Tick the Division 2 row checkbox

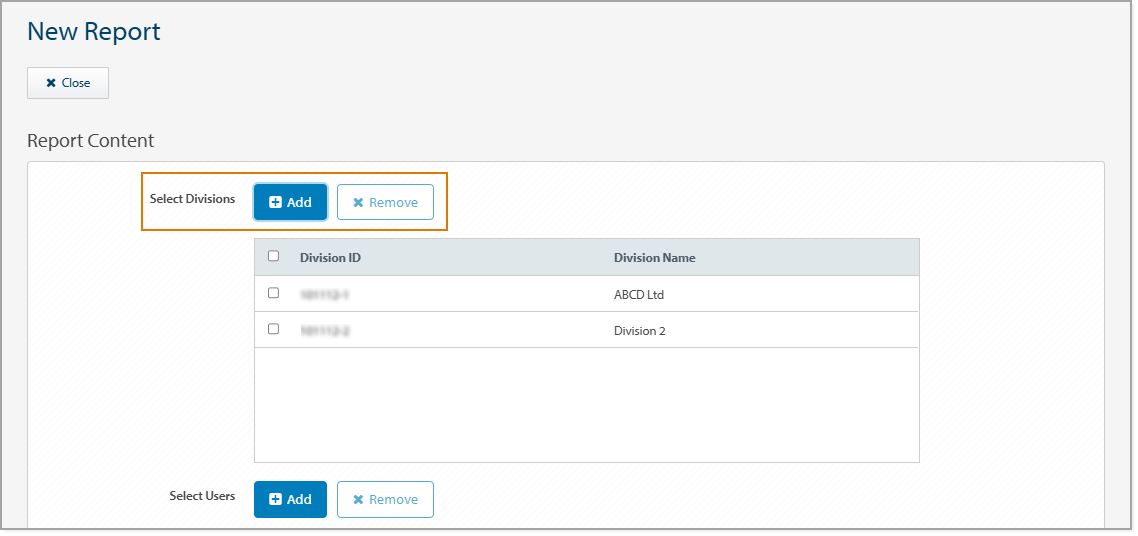tap(274, 328)
